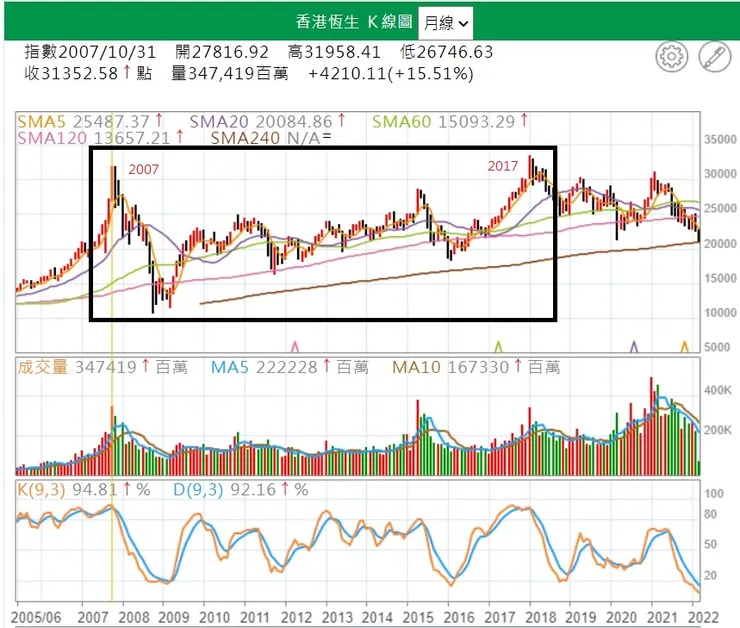Image resolution: width=740 pixels, height=628 pixels.
Task: Click the purple event marker near 2020
Action: pyautogui.click(x=634, y=347)
